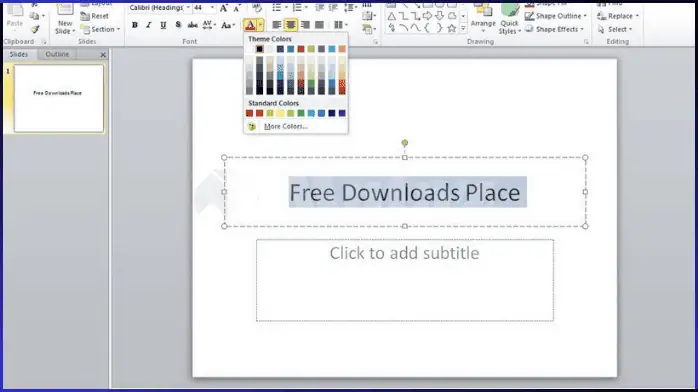This screenshot has height=392, width=698.
Task: Pick black theme color swatch
Action: (260, 49)
